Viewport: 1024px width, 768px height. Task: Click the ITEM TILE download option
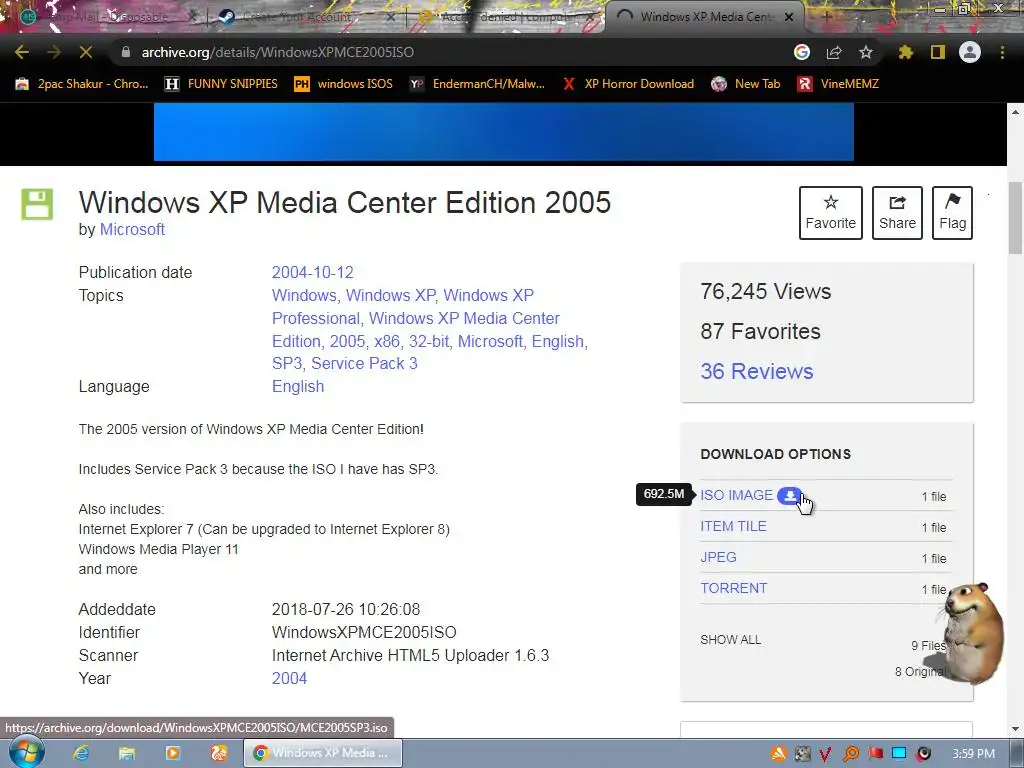pos(733,526)
